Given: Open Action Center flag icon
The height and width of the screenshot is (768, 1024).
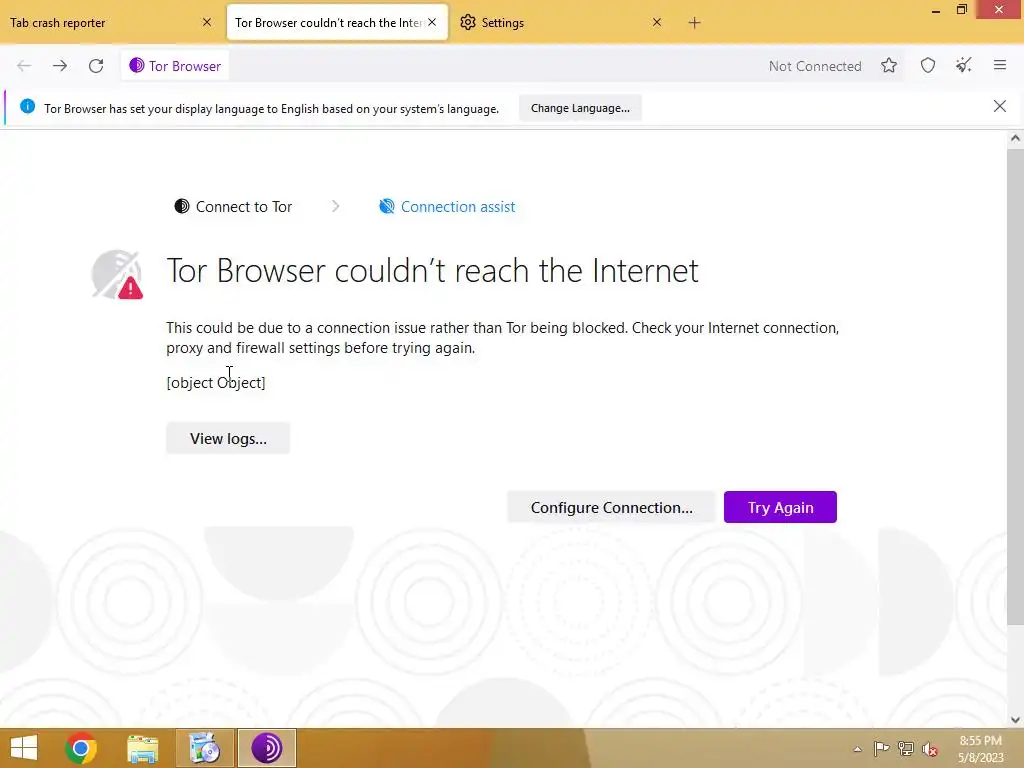Looking at the screenshot, I should tap(881, 748).
